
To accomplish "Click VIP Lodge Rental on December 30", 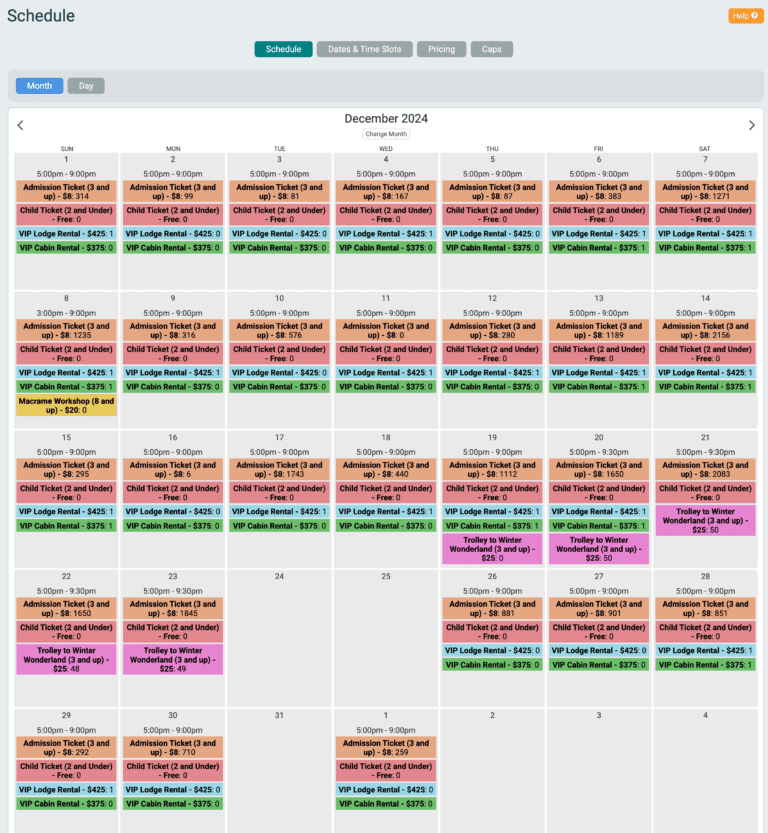I will 173,789.
